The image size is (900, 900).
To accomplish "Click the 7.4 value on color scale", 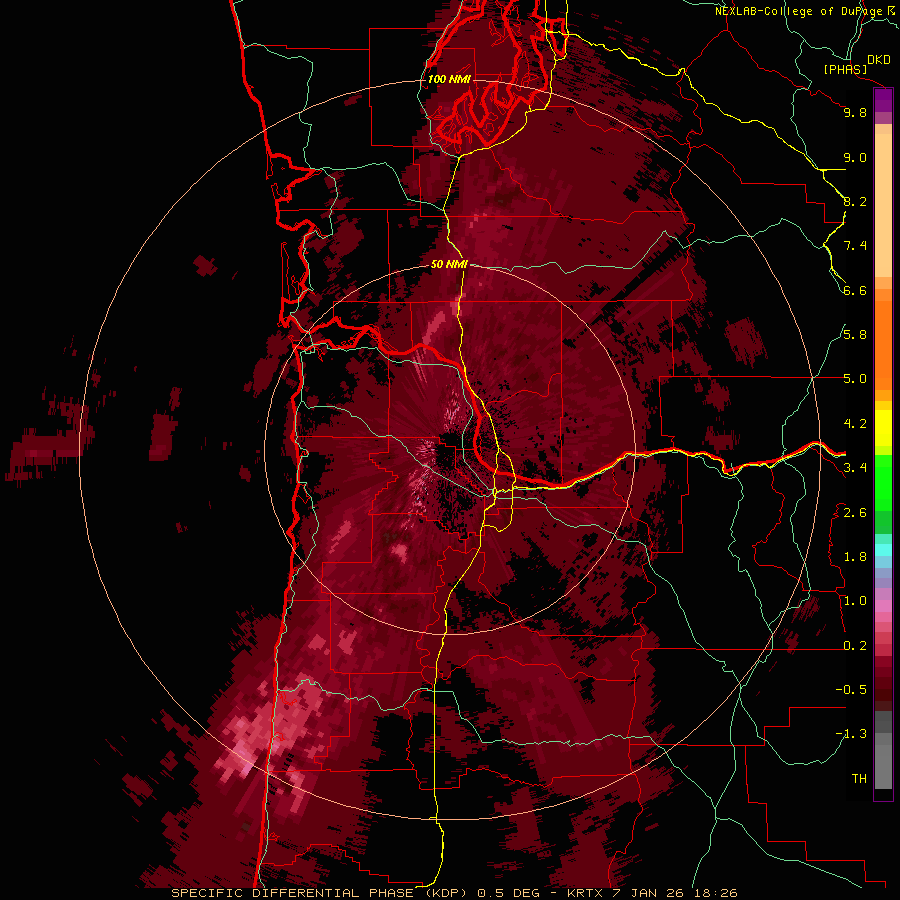I will (855, 246).
